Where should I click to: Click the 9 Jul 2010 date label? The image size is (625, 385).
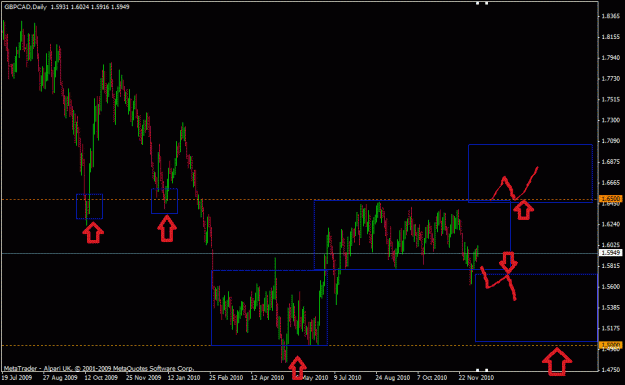point(348,377)
